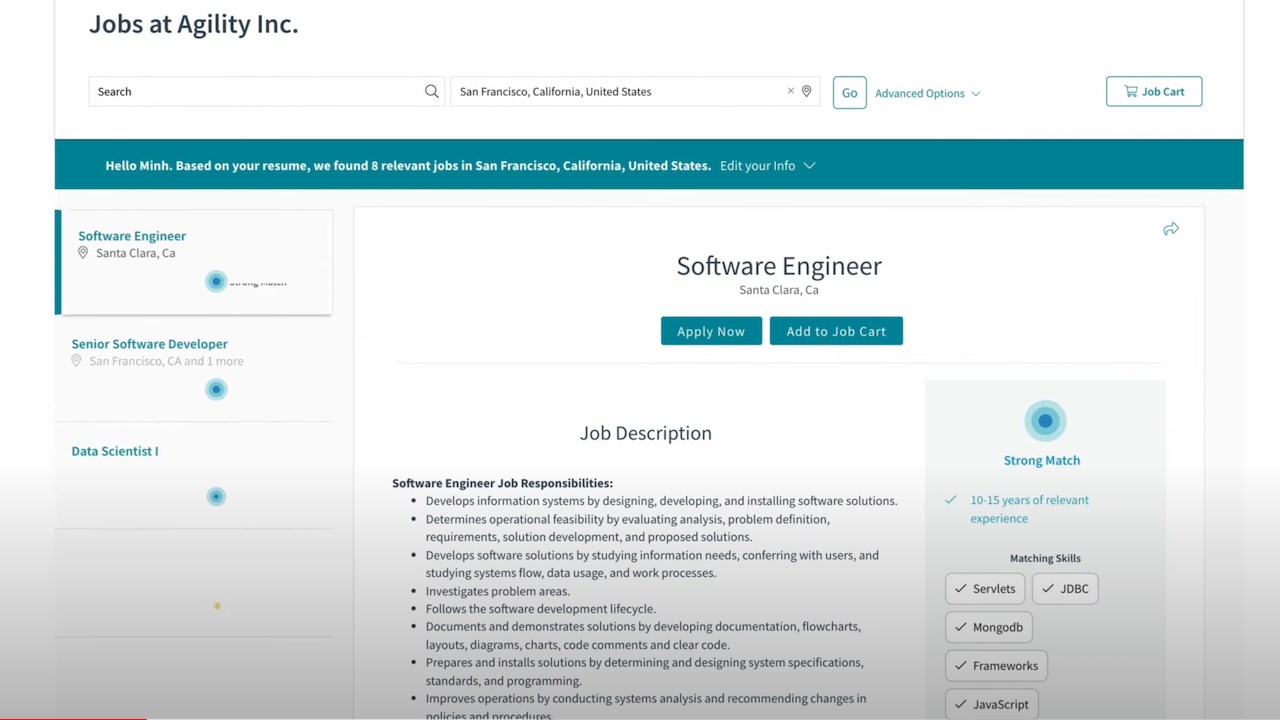This screenshot has width=1280, height=720.
Task: Click the Apply Now button
Action: [x=711, y=330]
